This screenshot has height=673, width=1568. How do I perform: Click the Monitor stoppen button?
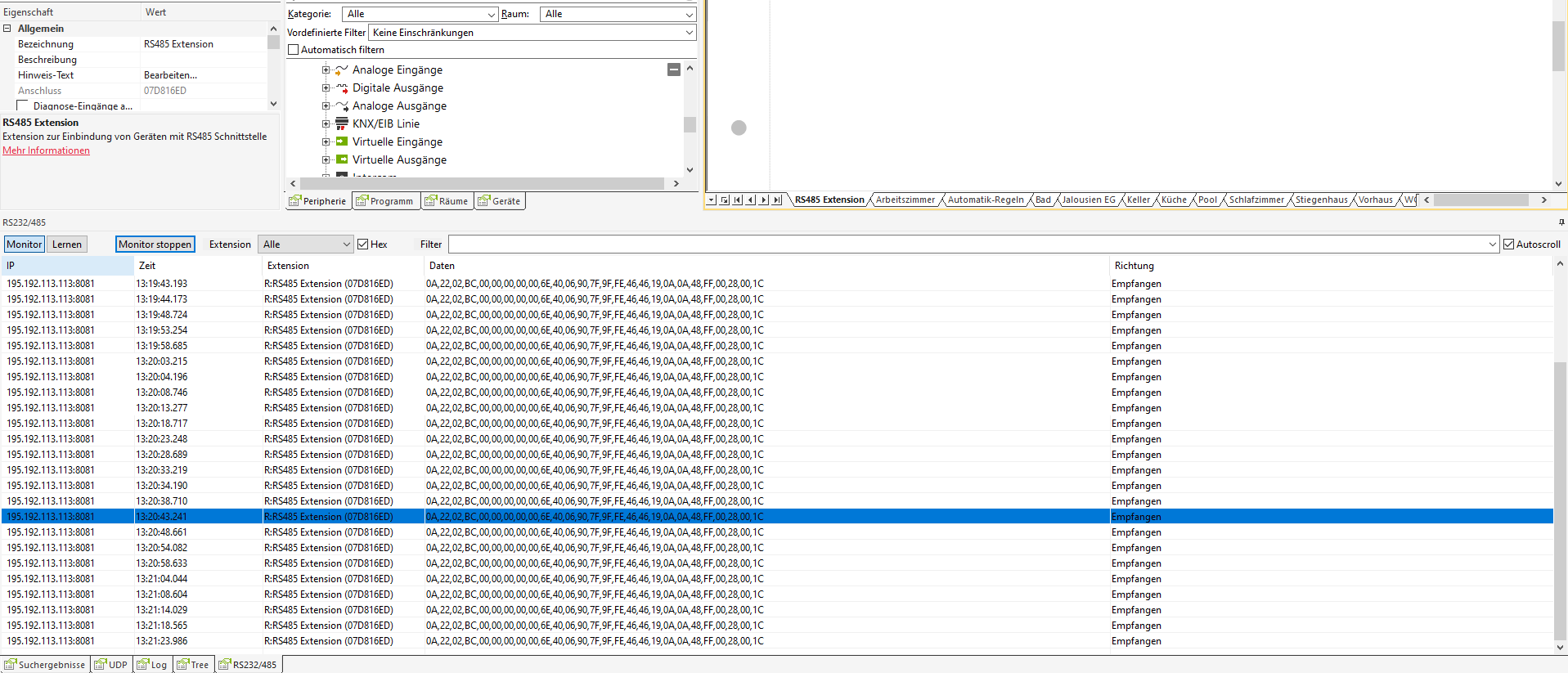click(x=155, y=244)
